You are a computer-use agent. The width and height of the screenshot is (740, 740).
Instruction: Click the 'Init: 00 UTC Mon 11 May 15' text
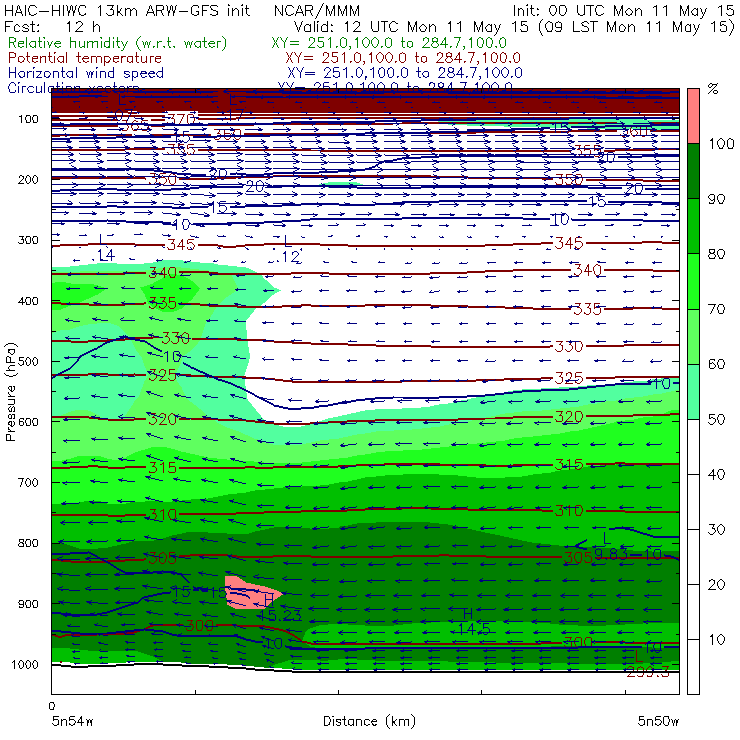[623, 10]
